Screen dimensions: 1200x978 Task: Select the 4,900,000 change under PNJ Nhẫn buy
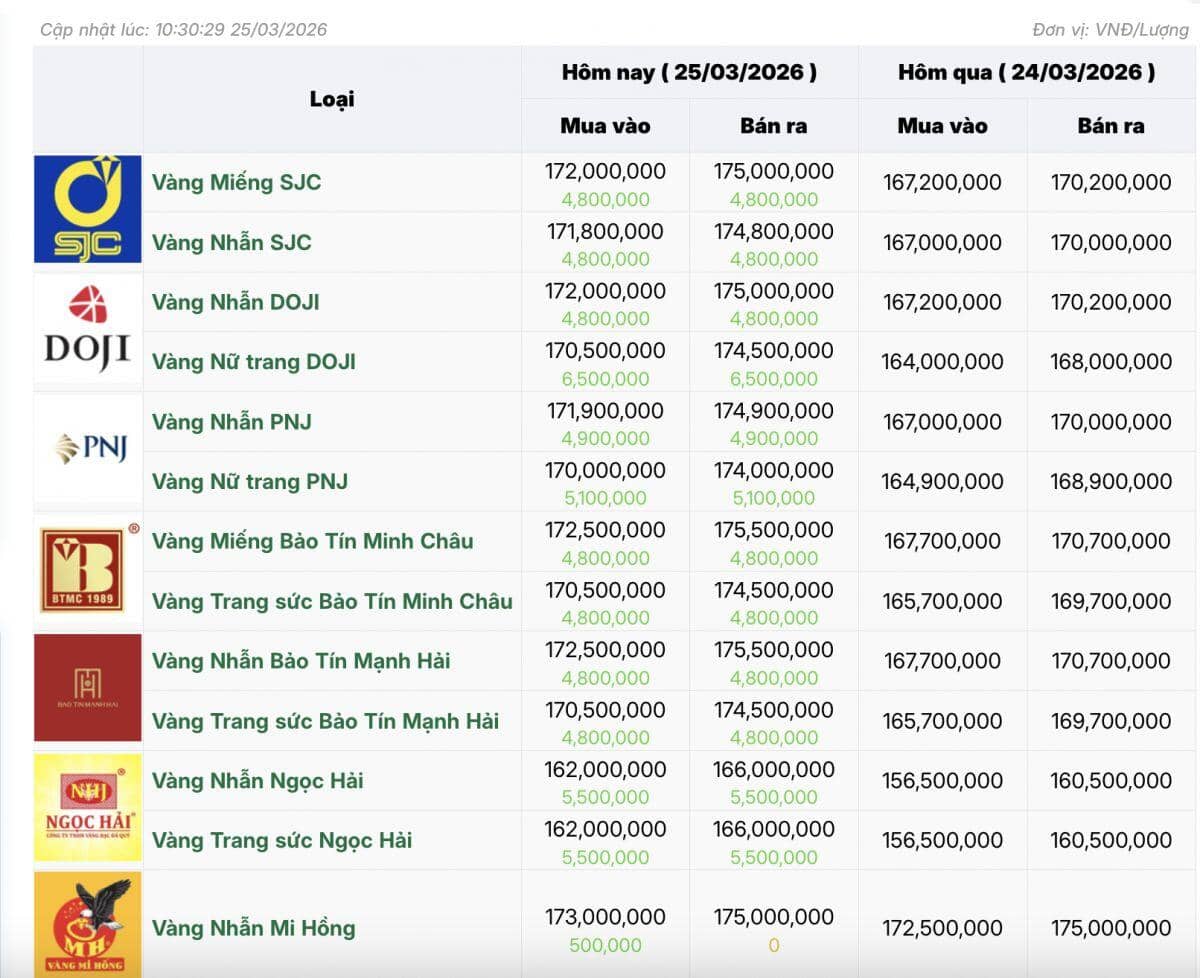[x=605, y=439]
